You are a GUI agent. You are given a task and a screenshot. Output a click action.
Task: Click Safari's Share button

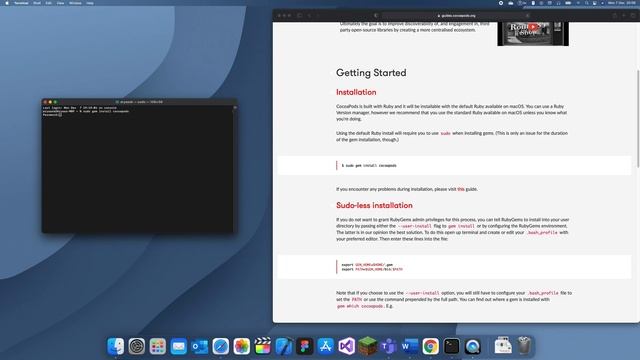[x=614, y=16]
